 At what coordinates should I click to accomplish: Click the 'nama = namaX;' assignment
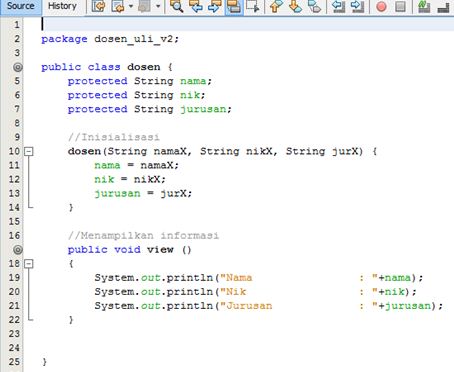pyautogui.click(x=137, y=165)
